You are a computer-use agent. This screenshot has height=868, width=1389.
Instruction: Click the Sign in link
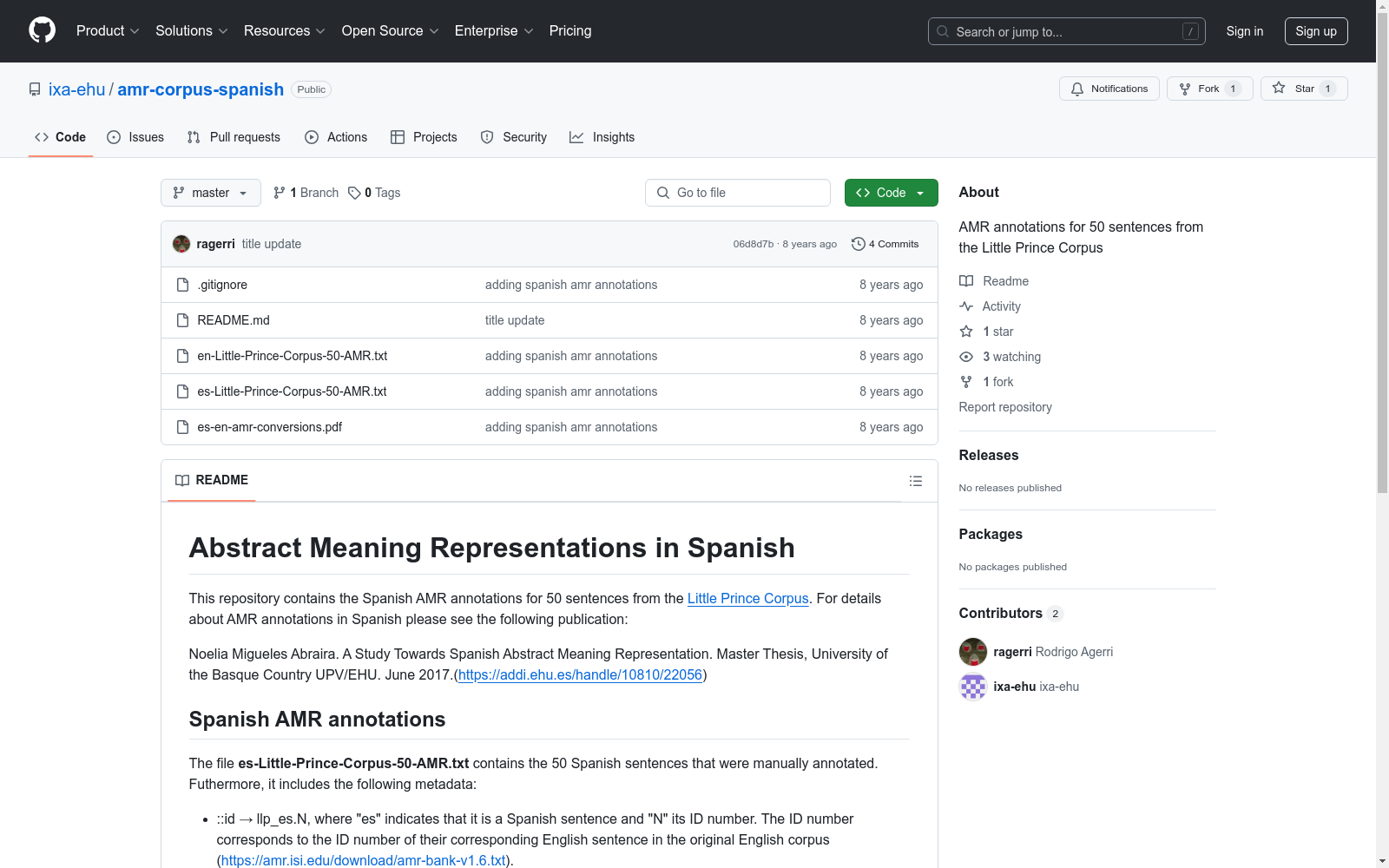tap(1245, 31)
